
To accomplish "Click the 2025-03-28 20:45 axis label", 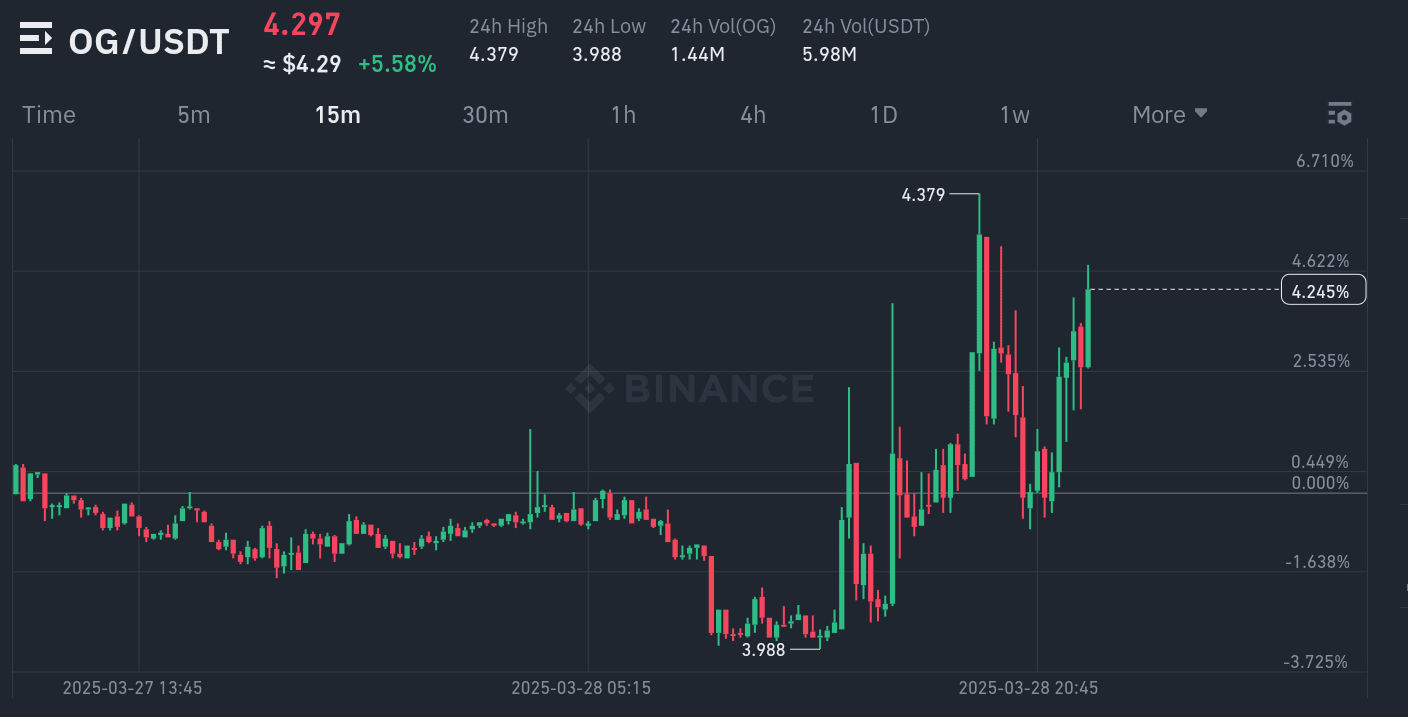I will coord(1027,688).
